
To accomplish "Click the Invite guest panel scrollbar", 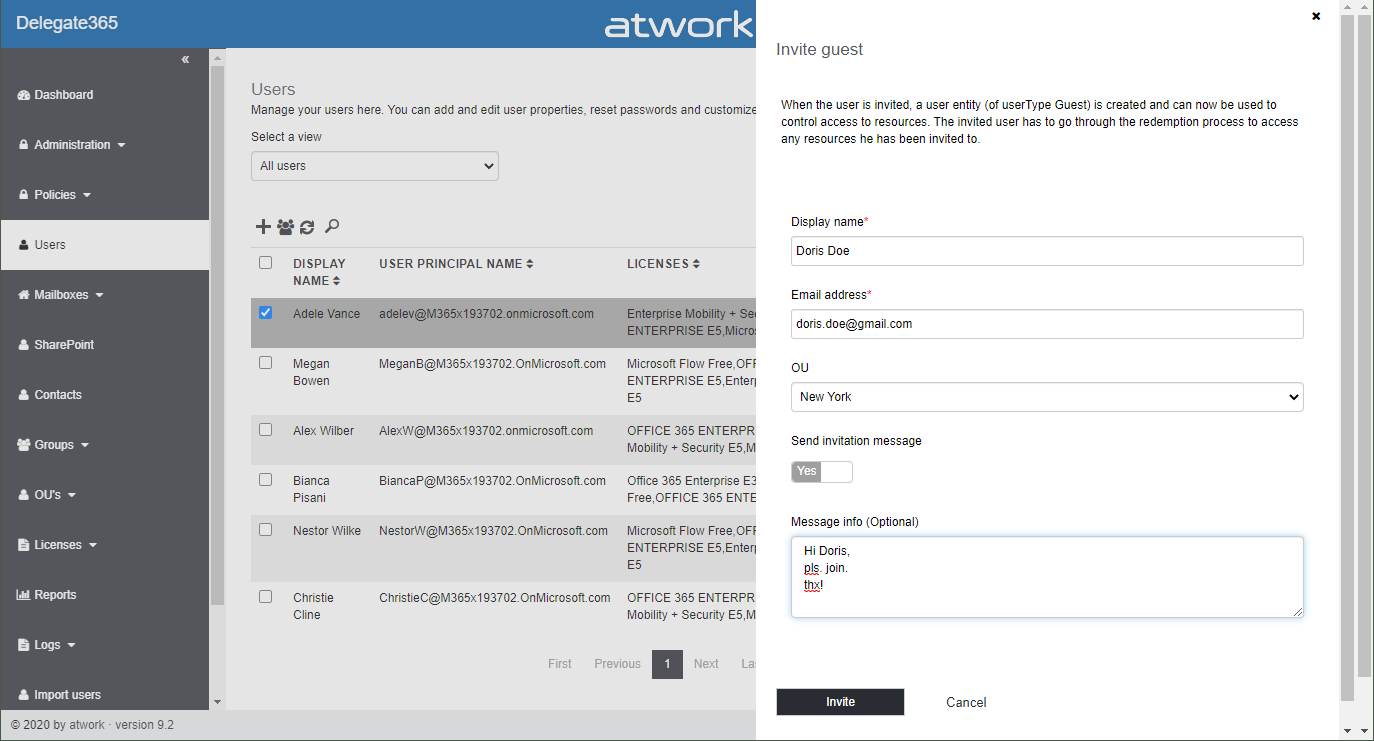I will coord(1347,358).
